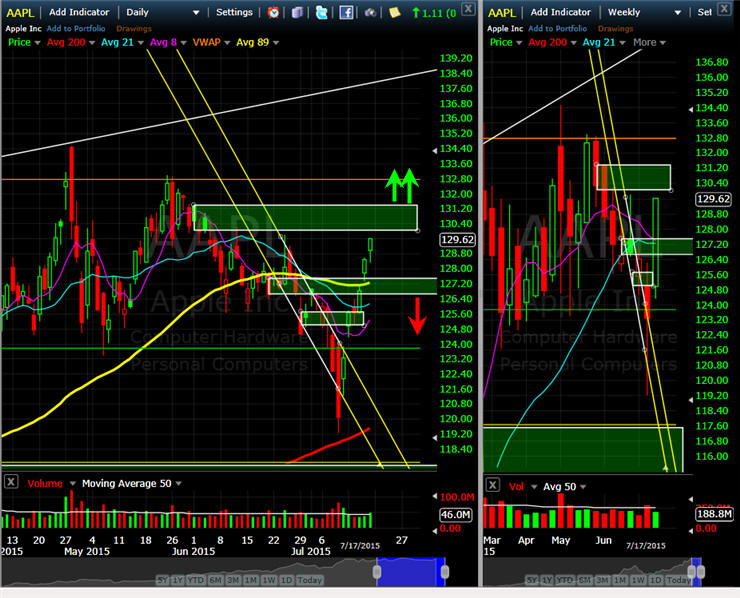Viewport: 740px width, 598px height.
Task: Click the 46.0M volume label
Action: click(456, 514)
